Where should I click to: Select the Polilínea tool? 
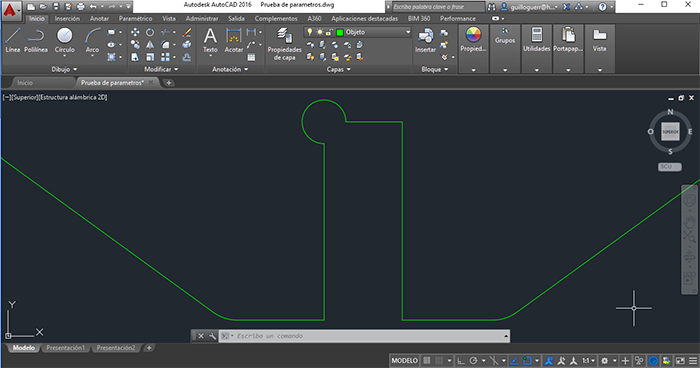tap(36, 40)
